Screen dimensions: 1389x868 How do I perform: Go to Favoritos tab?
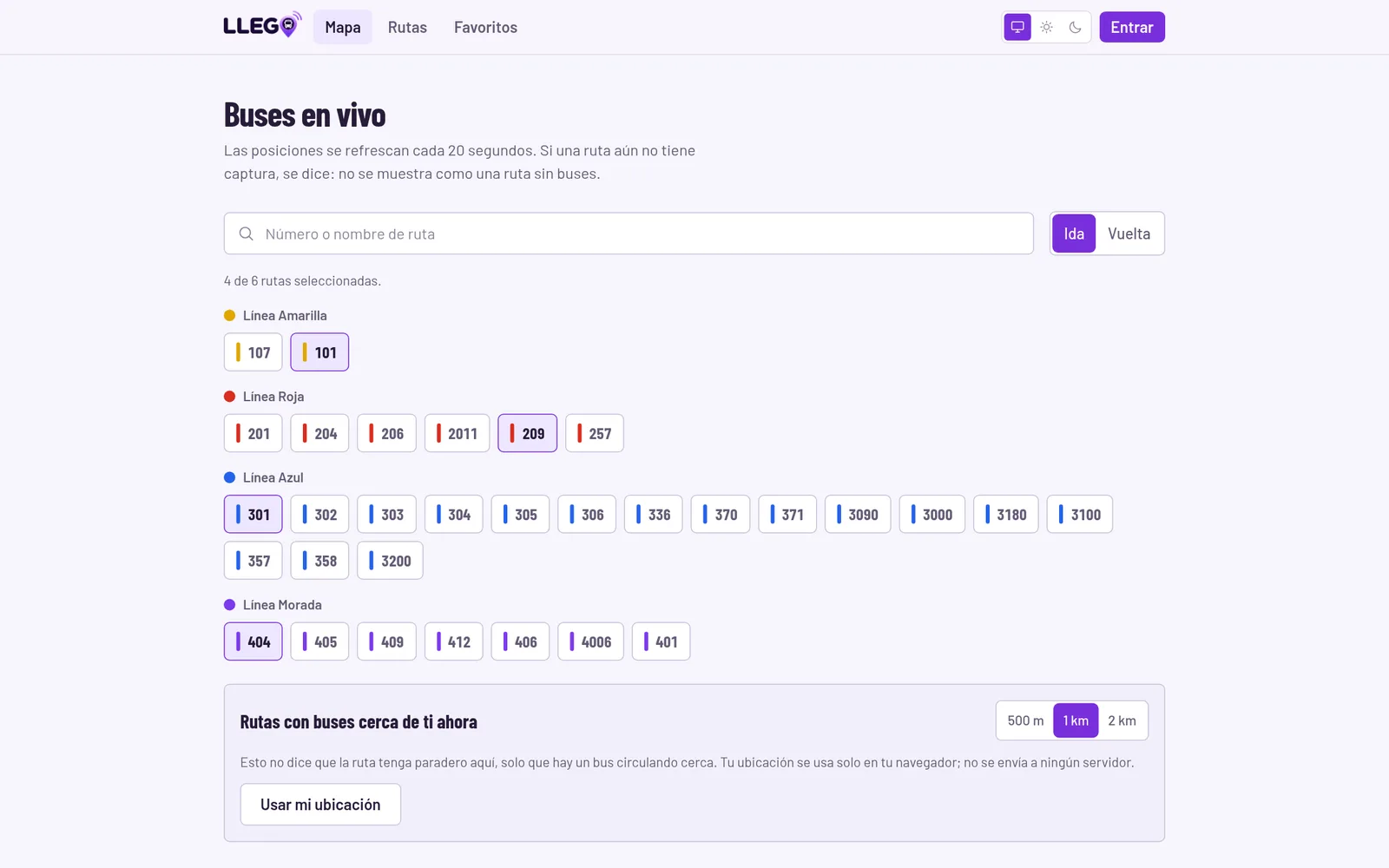pos(485,27)
